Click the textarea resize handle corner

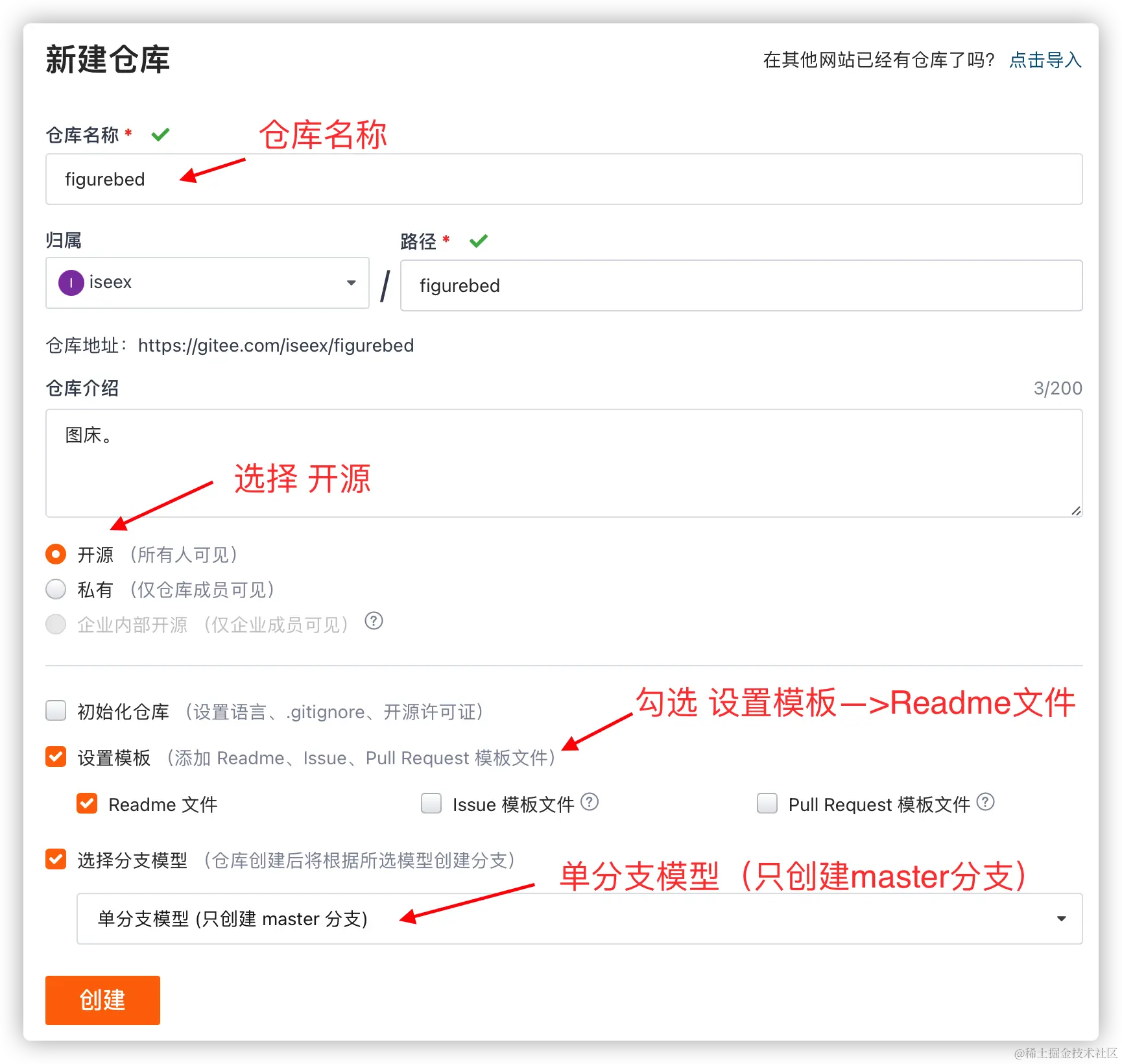pos(1076,511)
